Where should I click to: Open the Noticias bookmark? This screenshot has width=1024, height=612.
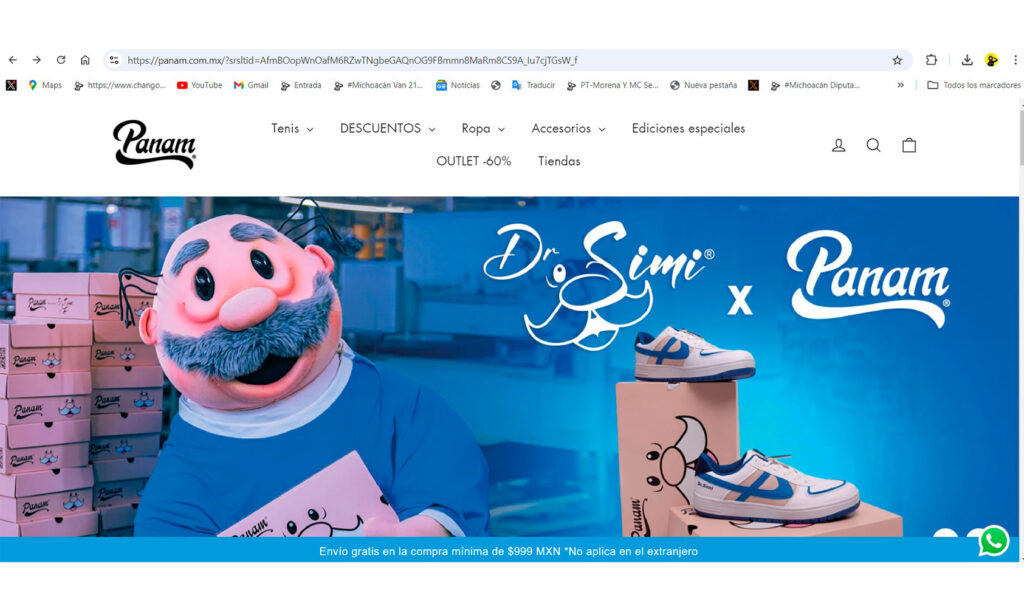point(457,85)
